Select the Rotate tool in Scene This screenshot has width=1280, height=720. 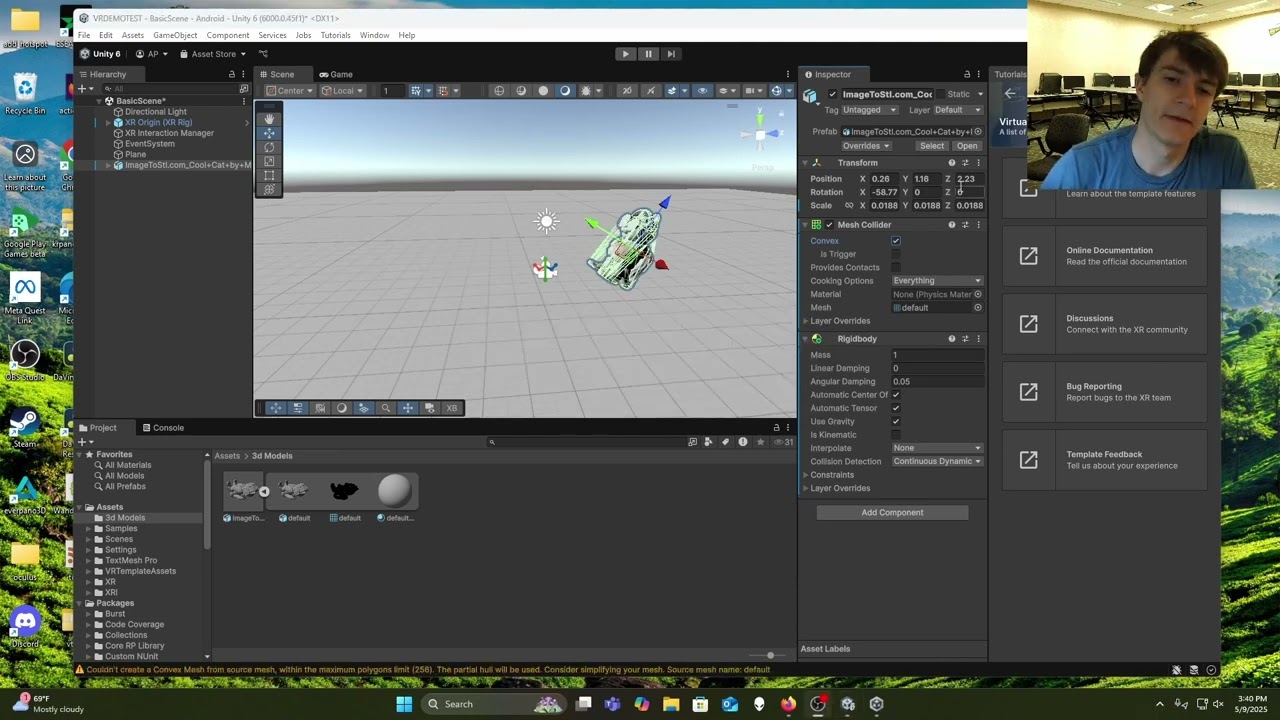pos(269,147)
